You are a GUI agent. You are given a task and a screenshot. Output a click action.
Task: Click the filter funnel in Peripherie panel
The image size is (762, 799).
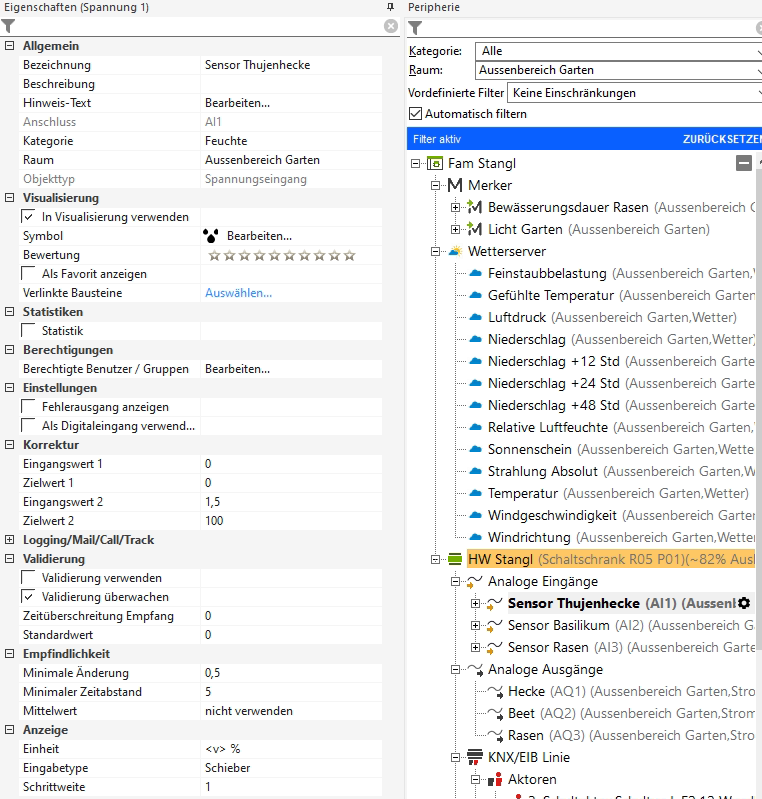pos(415,28)
